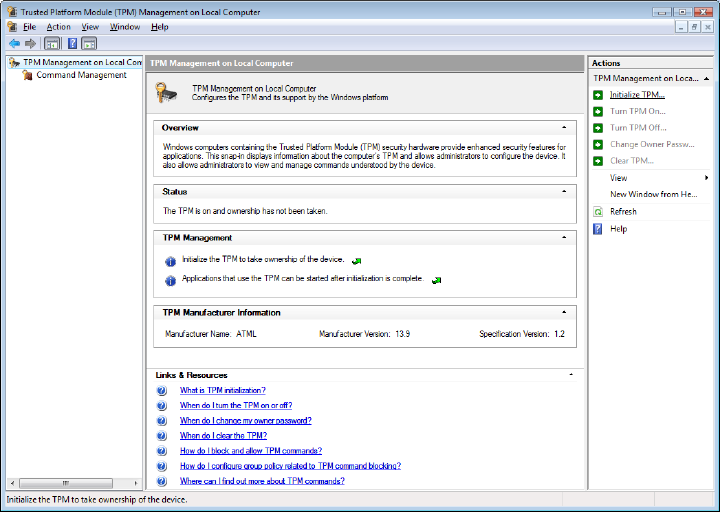Click Help text in the Actions pane
Screen dimensions: 720x512
click(618, 229)
